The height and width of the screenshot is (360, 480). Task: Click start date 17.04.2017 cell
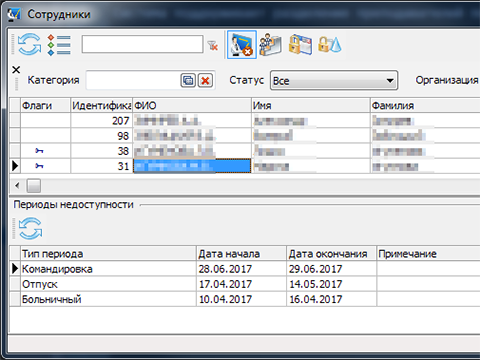pyautogui.click(x=241, y=284)
